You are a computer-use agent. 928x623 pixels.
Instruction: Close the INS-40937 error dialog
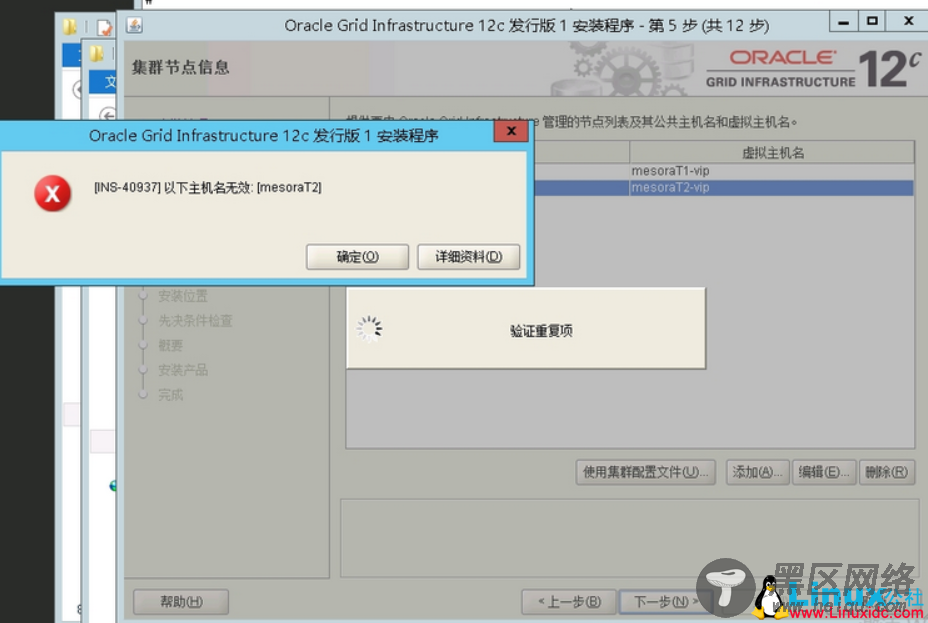pos(511,131)
